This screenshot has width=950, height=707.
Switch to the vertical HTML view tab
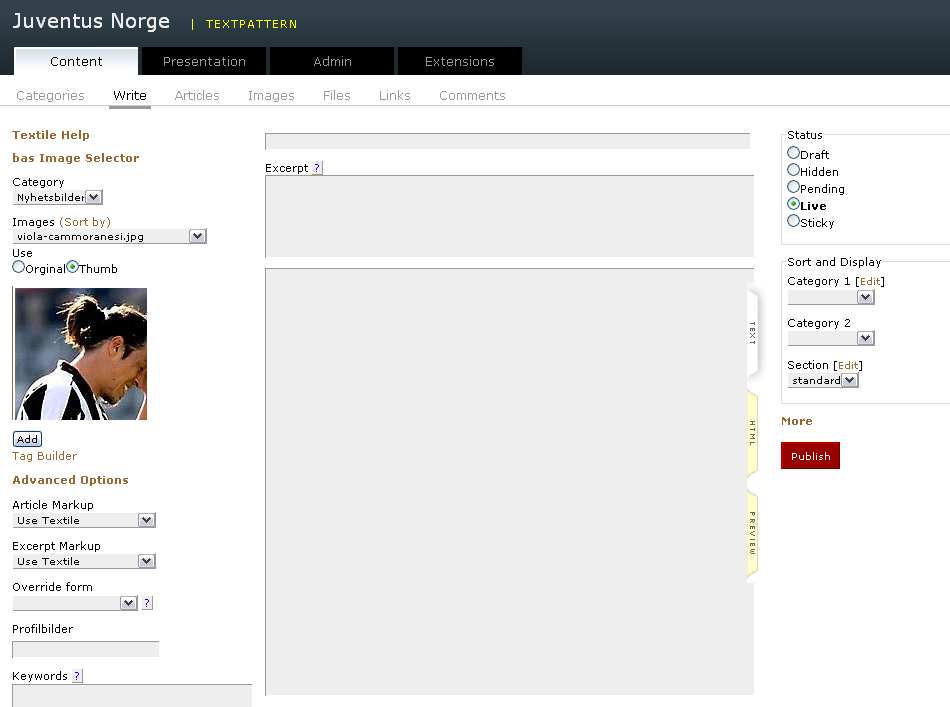pyautogui.click(x=752, y=433)
